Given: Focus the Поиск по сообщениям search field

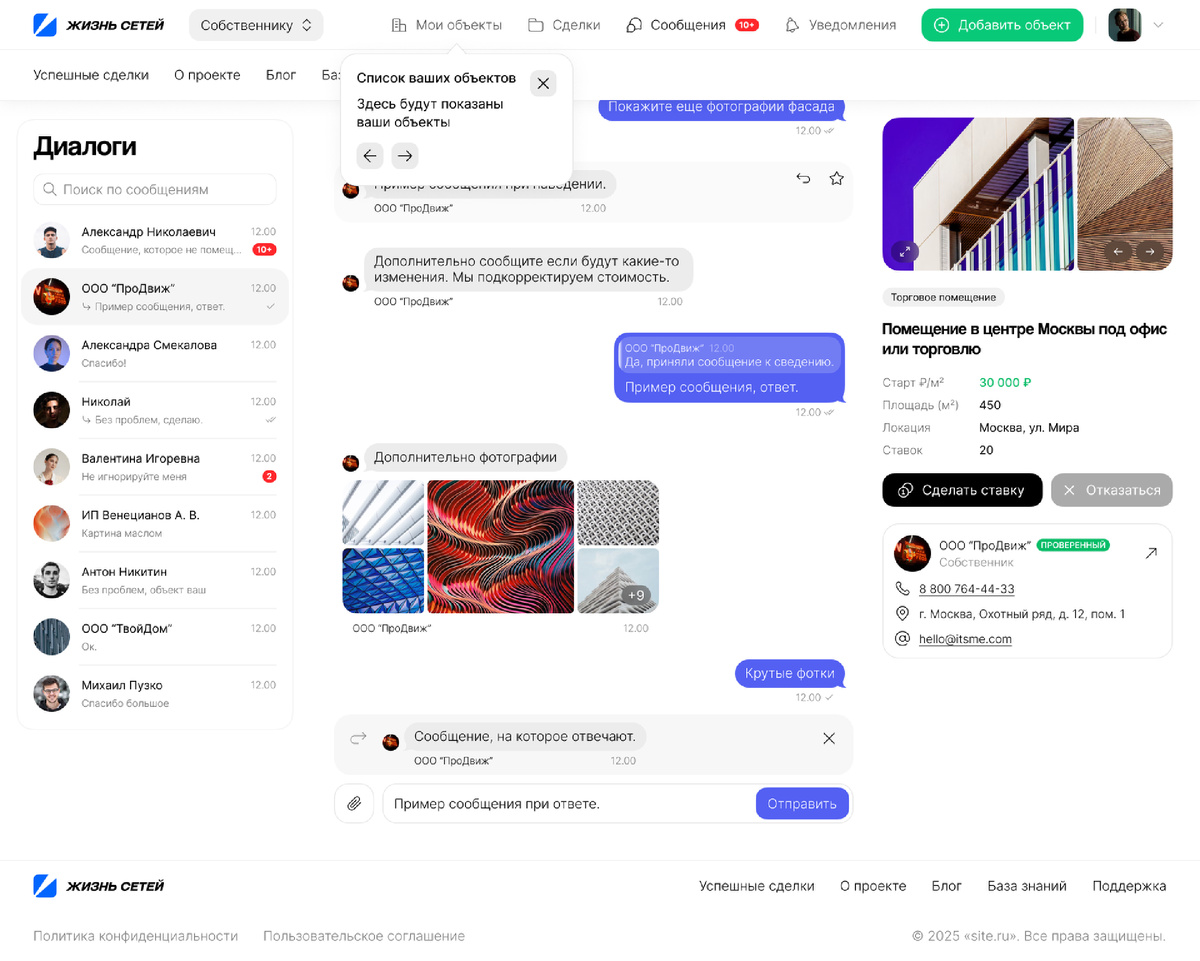Looking at the screenshot, I should 155,189.
